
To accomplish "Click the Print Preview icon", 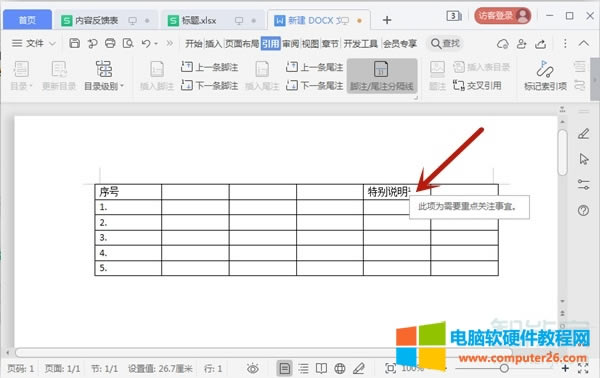I will point(128,43).
